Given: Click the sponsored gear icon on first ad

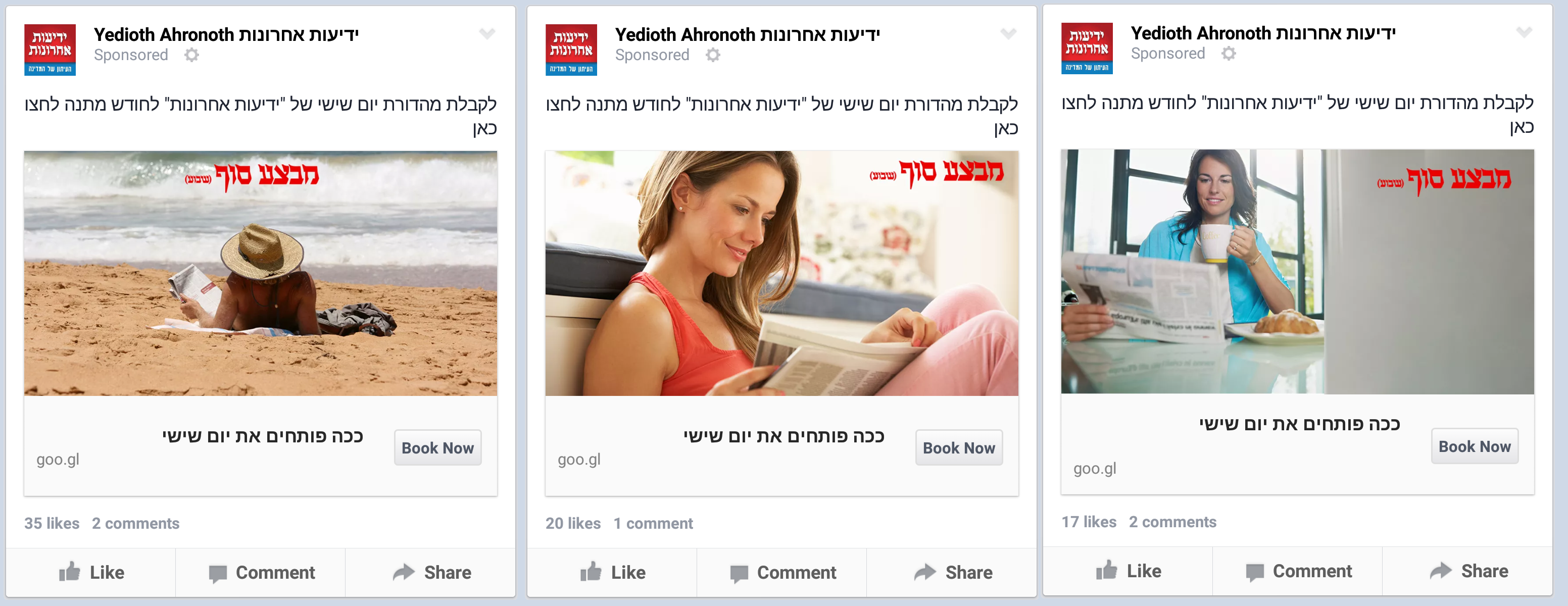Looking at the screenshot, I should pos(192,55).
